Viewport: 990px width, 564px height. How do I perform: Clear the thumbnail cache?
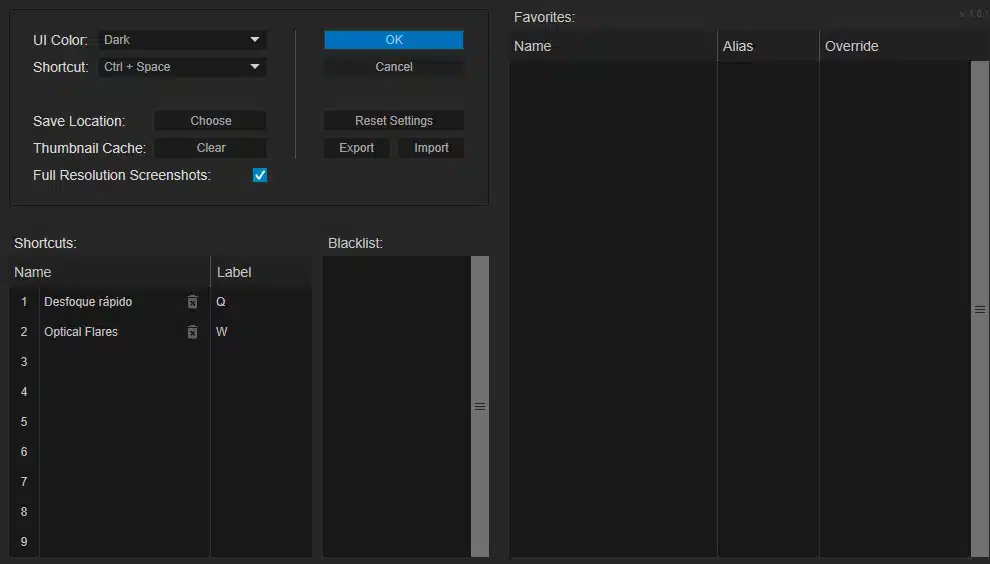click(x=210, y=148)
